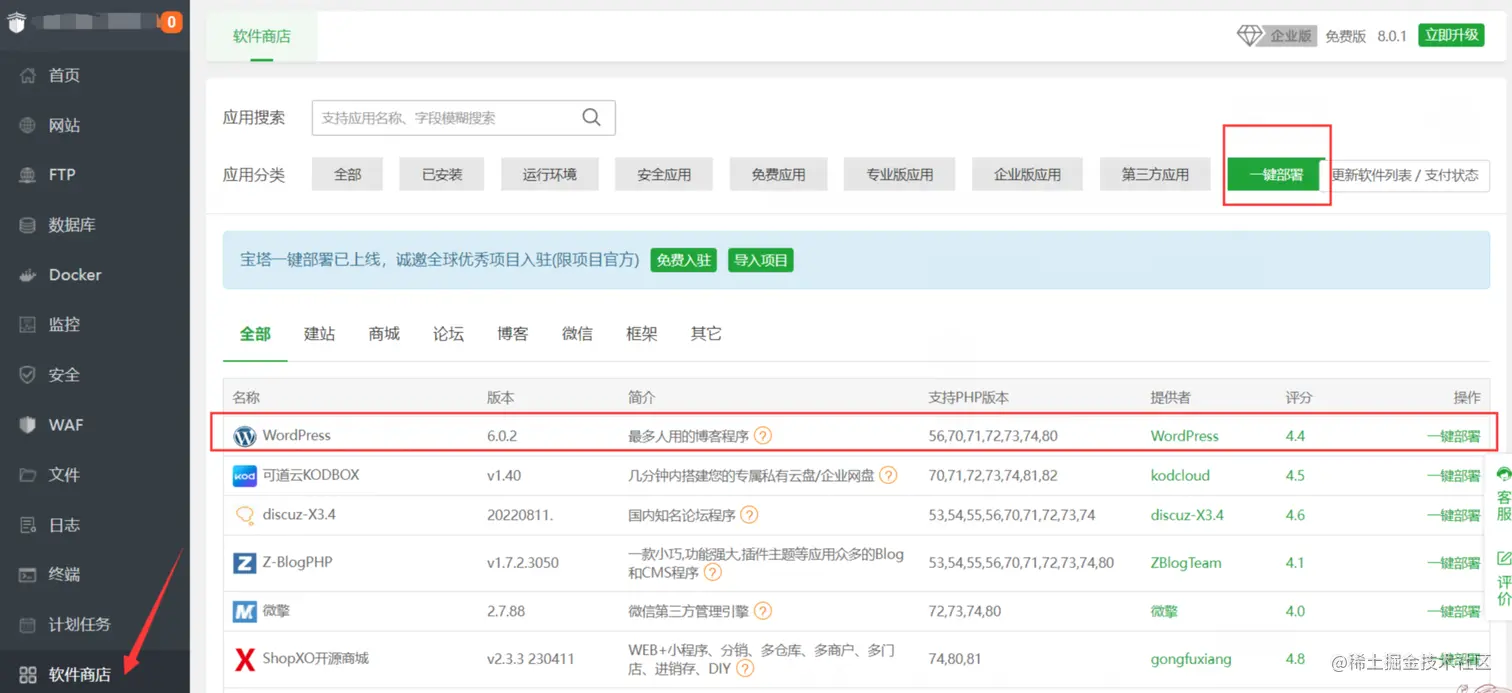Click the Docker whale icon
The image size is (1512, 693).
pos(28,275)
